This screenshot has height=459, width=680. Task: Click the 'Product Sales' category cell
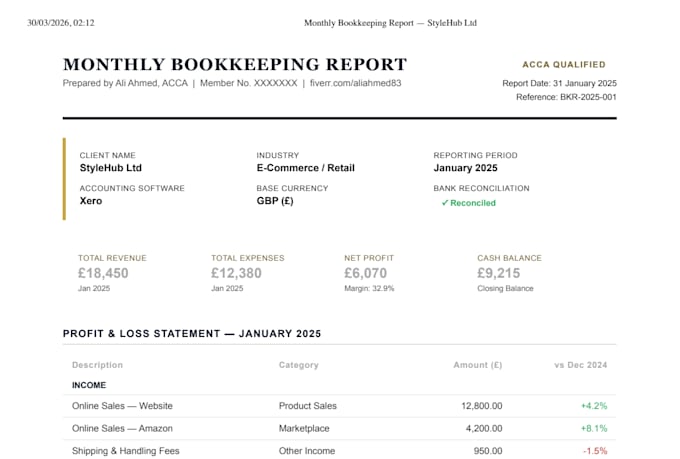[x=307, y=406]
